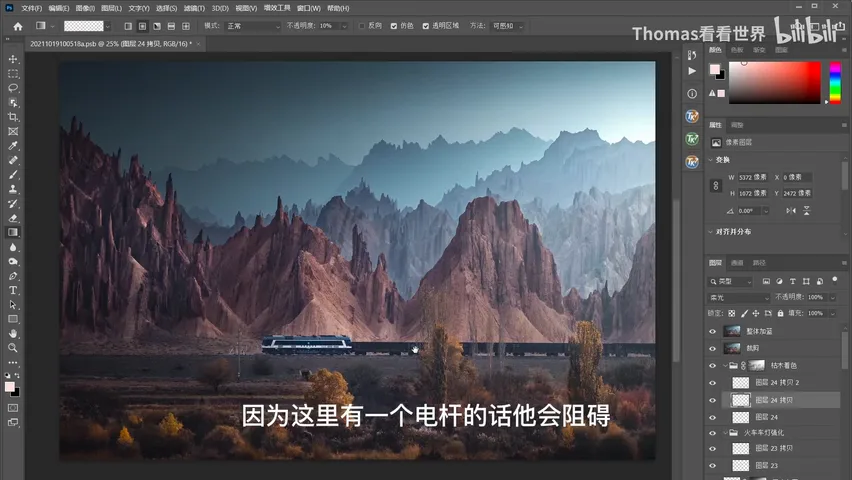Open the 窗口(W) menu

309,8
